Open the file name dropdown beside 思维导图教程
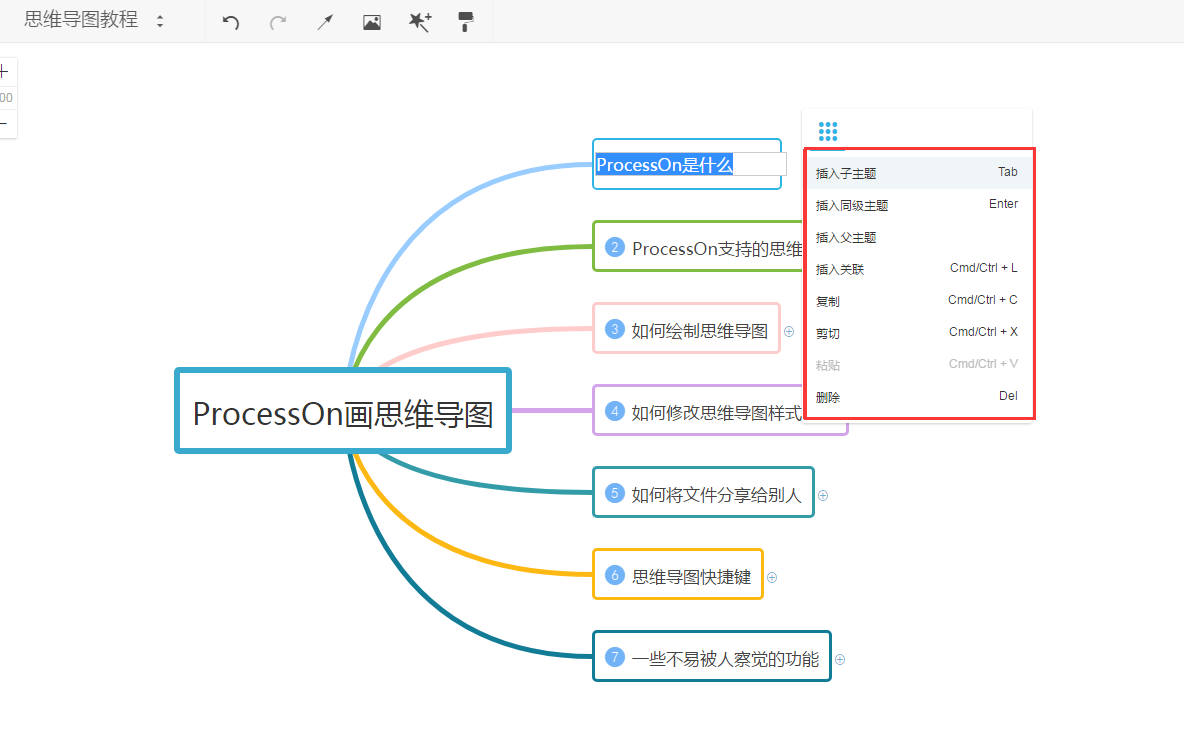 pos(158,18)
